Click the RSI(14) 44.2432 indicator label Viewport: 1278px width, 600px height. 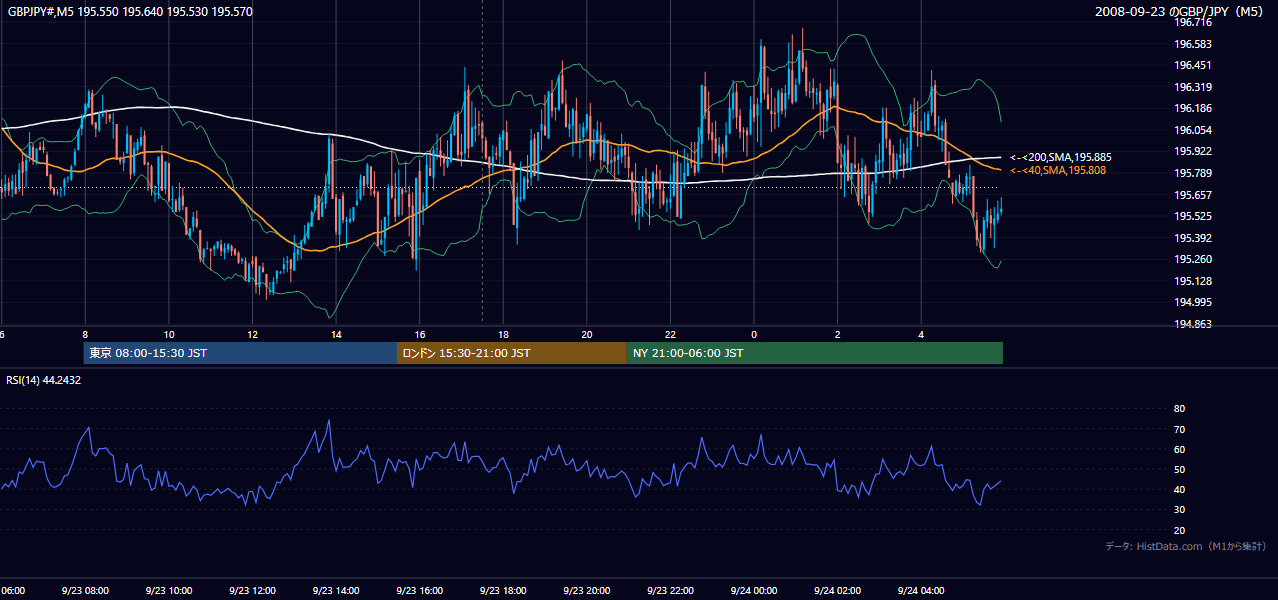(x=44, y=380)
